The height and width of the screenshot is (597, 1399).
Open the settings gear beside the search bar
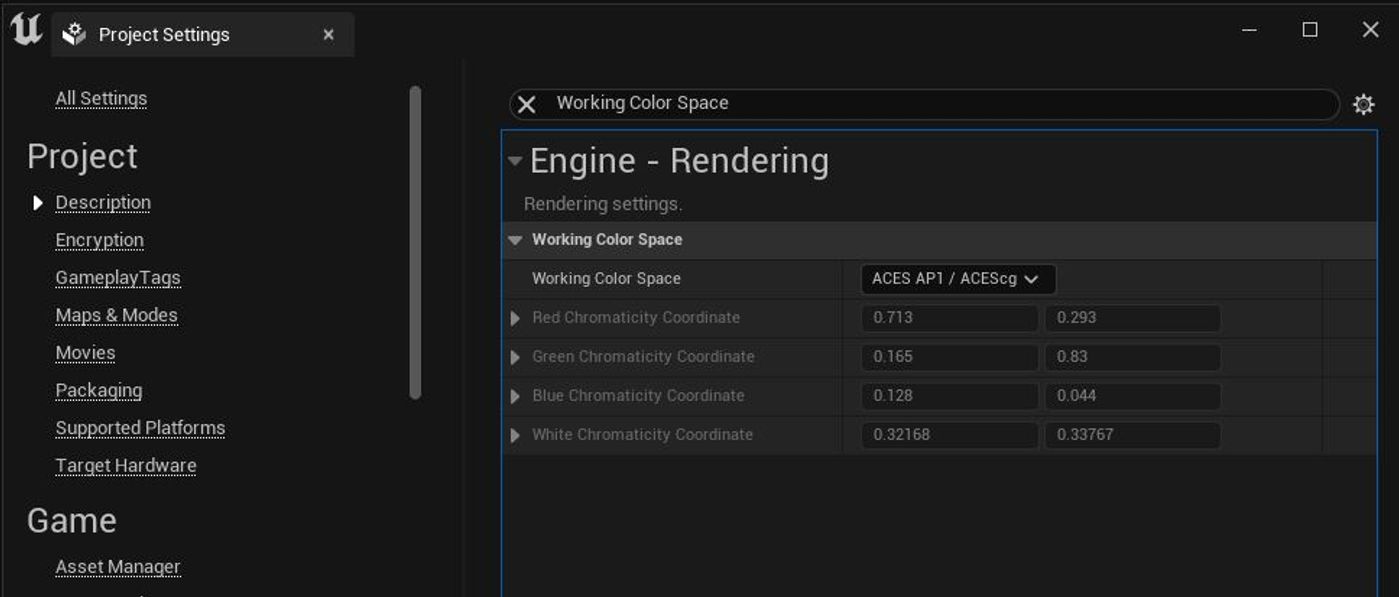pos(1363,103)
